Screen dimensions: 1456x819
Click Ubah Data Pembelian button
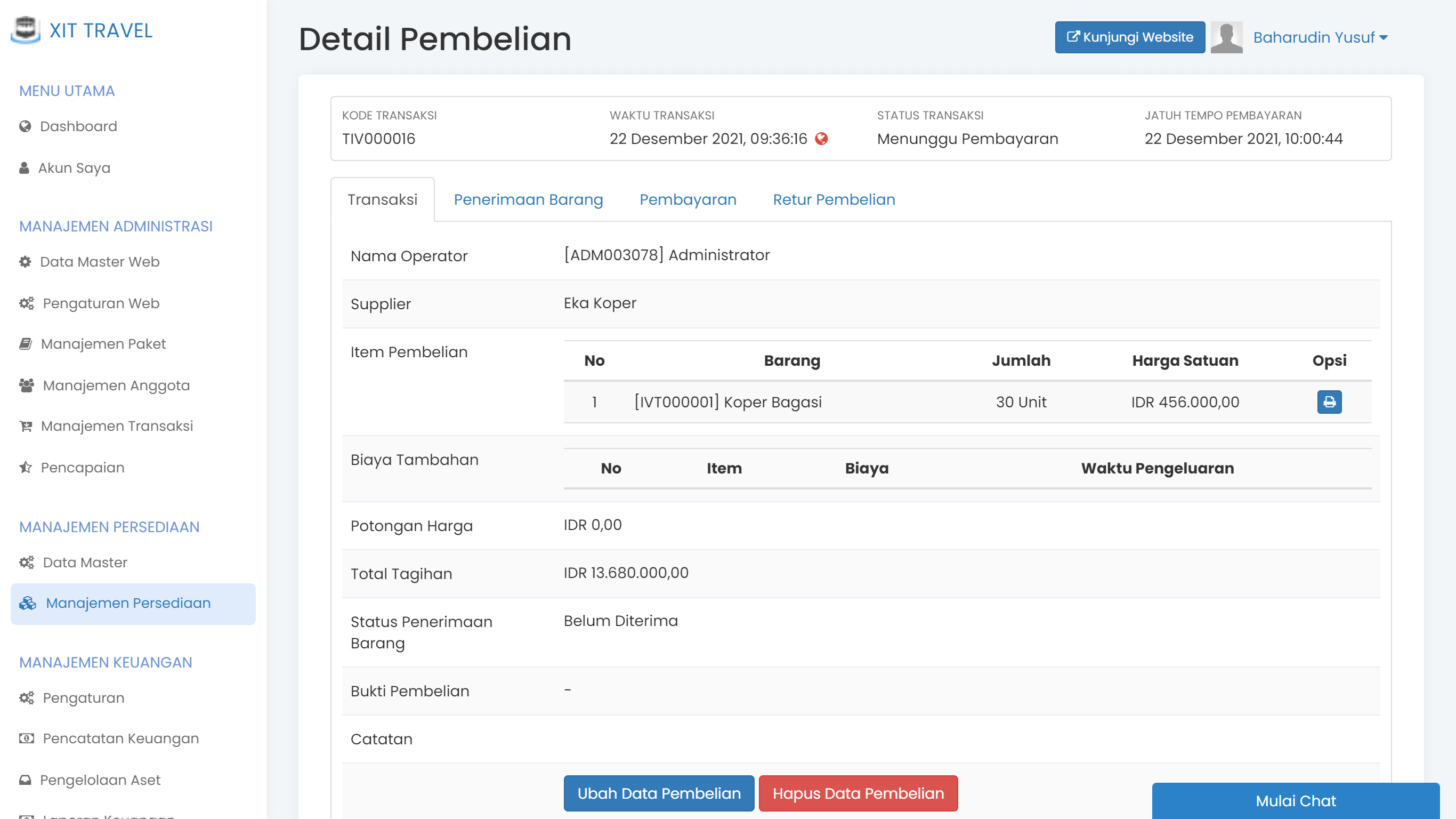[x=659, y=793]
